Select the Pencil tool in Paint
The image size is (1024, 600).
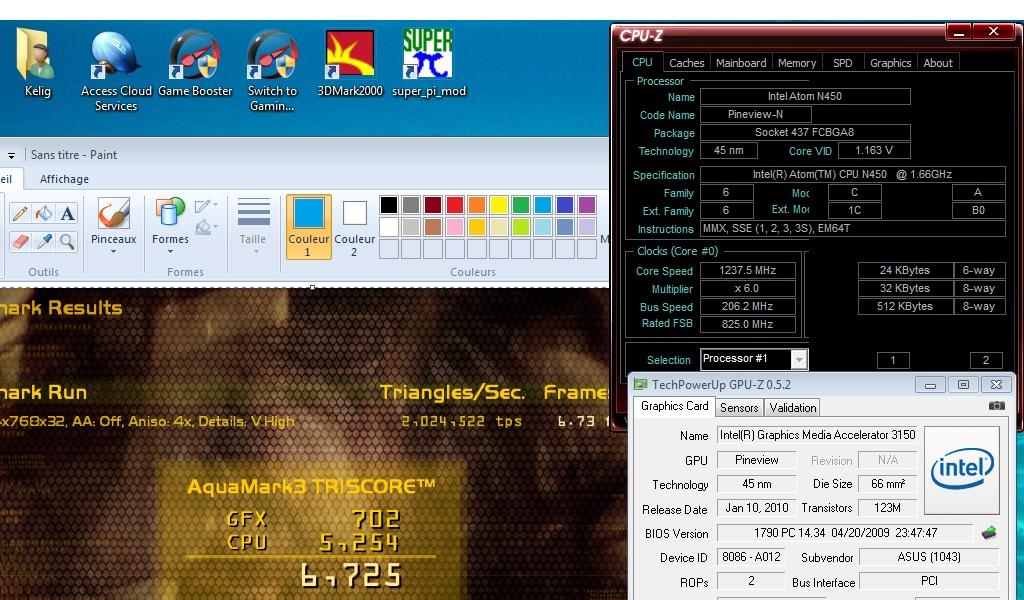(x=20, y=213)
